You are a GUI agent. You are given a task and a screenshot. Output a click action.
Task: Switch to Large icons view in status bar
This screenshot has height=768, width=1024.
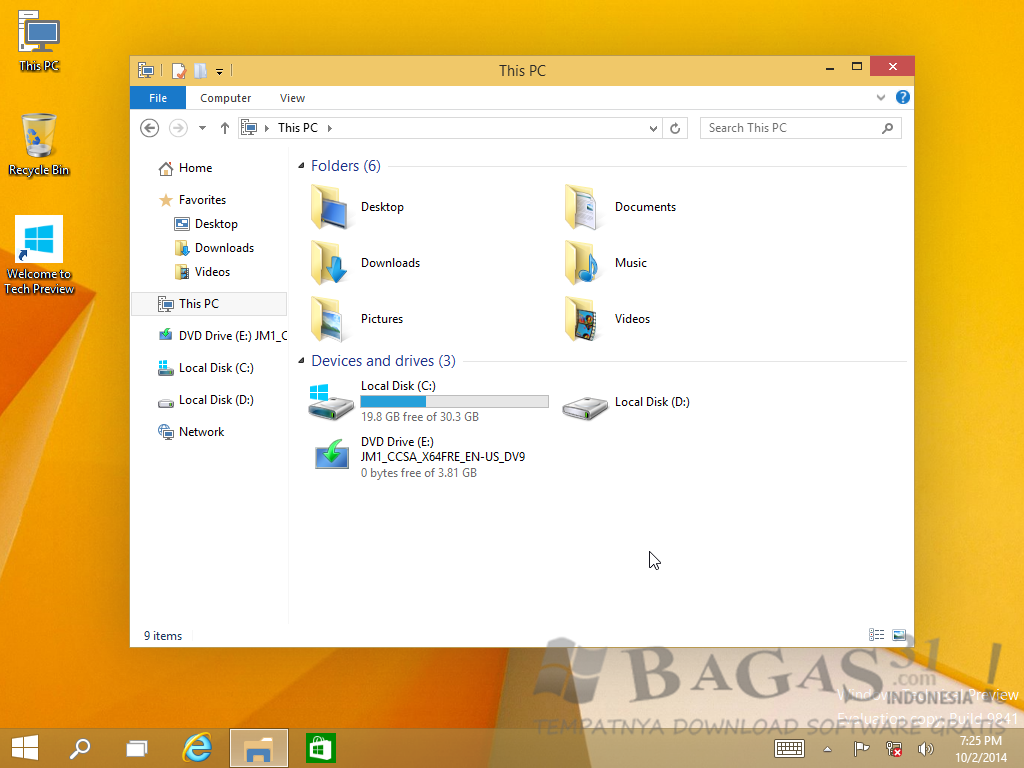coord(899,635)
